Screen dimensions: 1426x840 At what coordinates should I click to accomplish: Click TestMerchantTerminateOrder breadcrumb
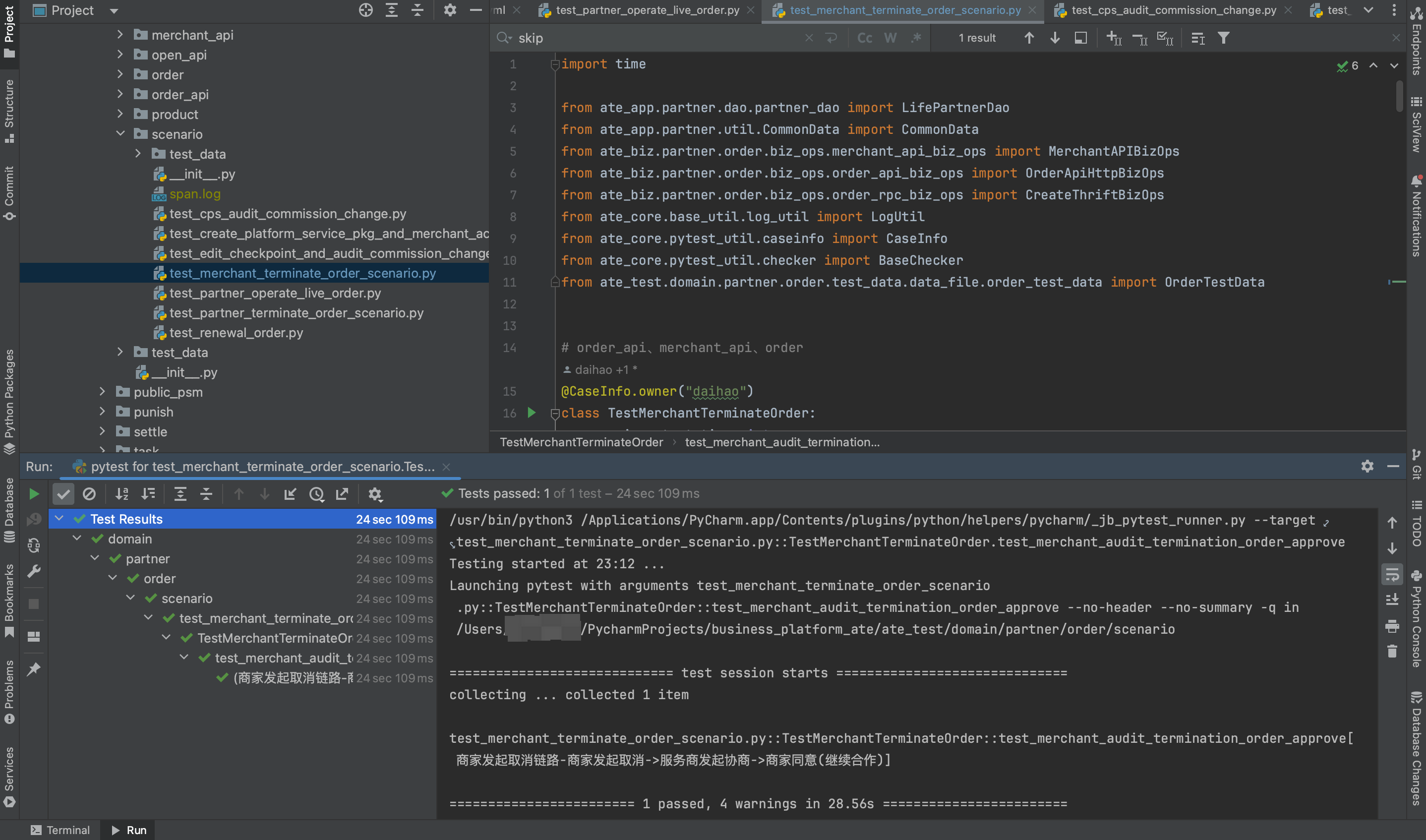point(581,442)
